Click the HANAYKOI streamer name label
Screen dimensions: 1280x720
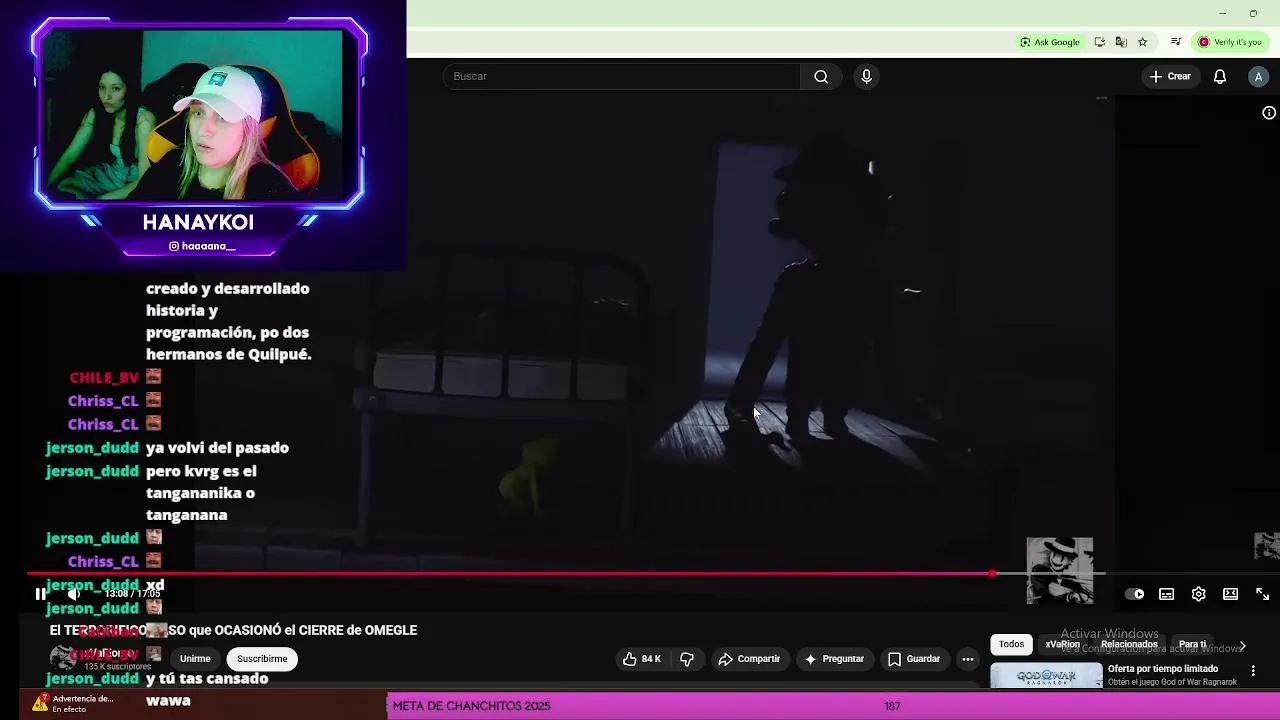tap(198, 222)
